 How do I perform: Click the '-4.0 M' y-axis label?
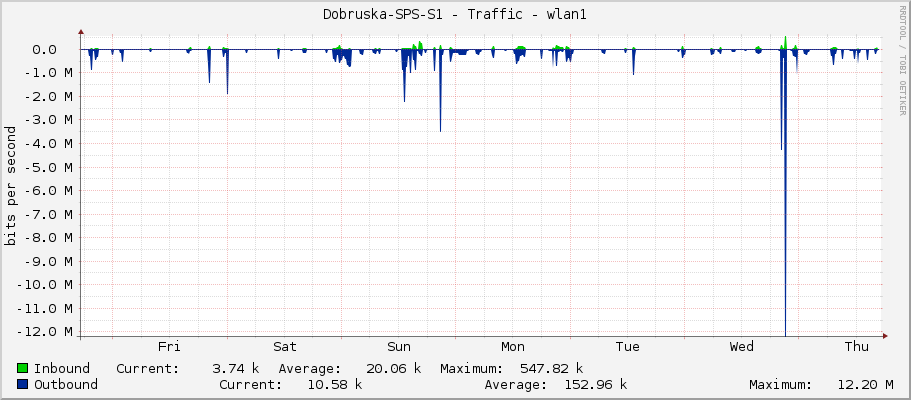click(x=49, y=144)
